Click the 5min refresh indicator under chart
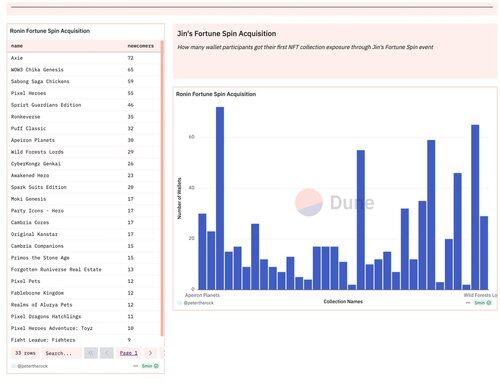500x383 pixels. 483,303
